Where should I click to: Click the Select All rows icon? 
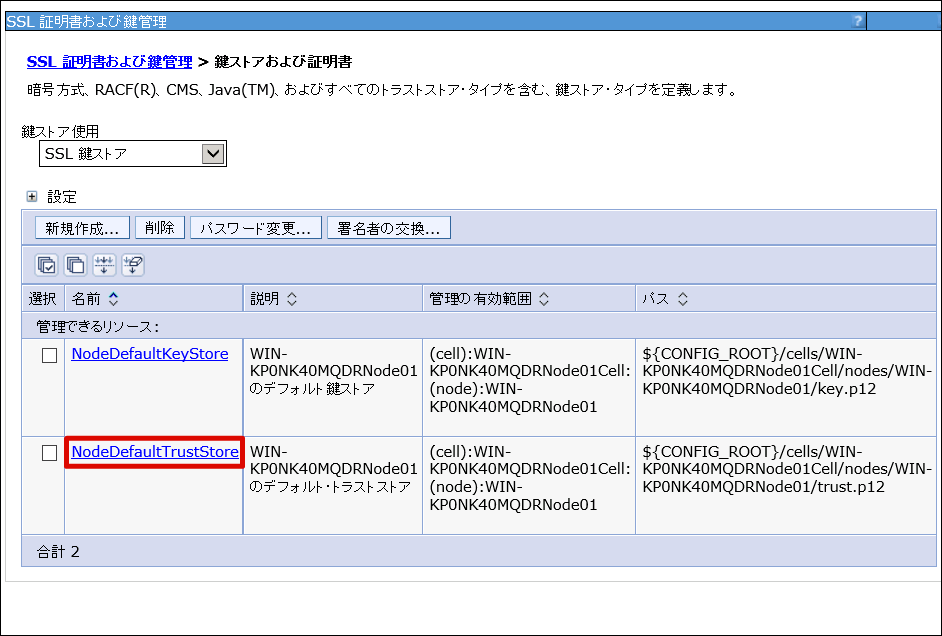(46, 265)
